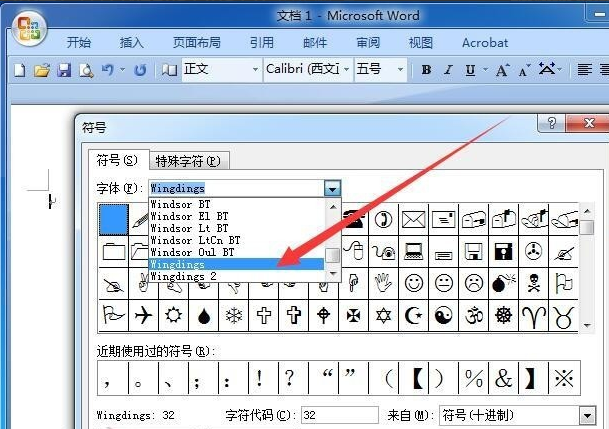This screenshot has height=429, width=609.
Task: Open the 来自 符号(十进制) dropdown
Action: click(588, 416)
